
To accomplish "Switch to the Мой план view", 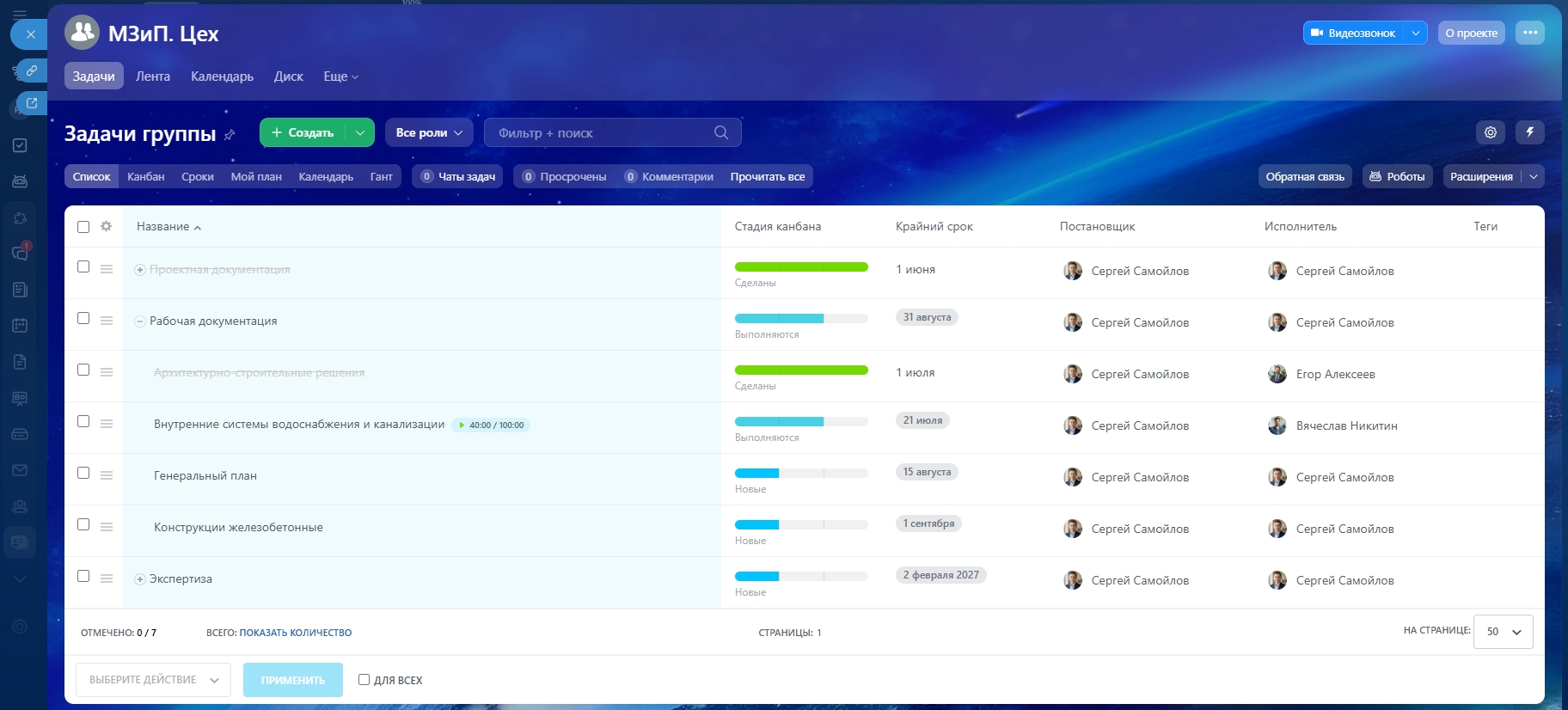I will (256, 176).
